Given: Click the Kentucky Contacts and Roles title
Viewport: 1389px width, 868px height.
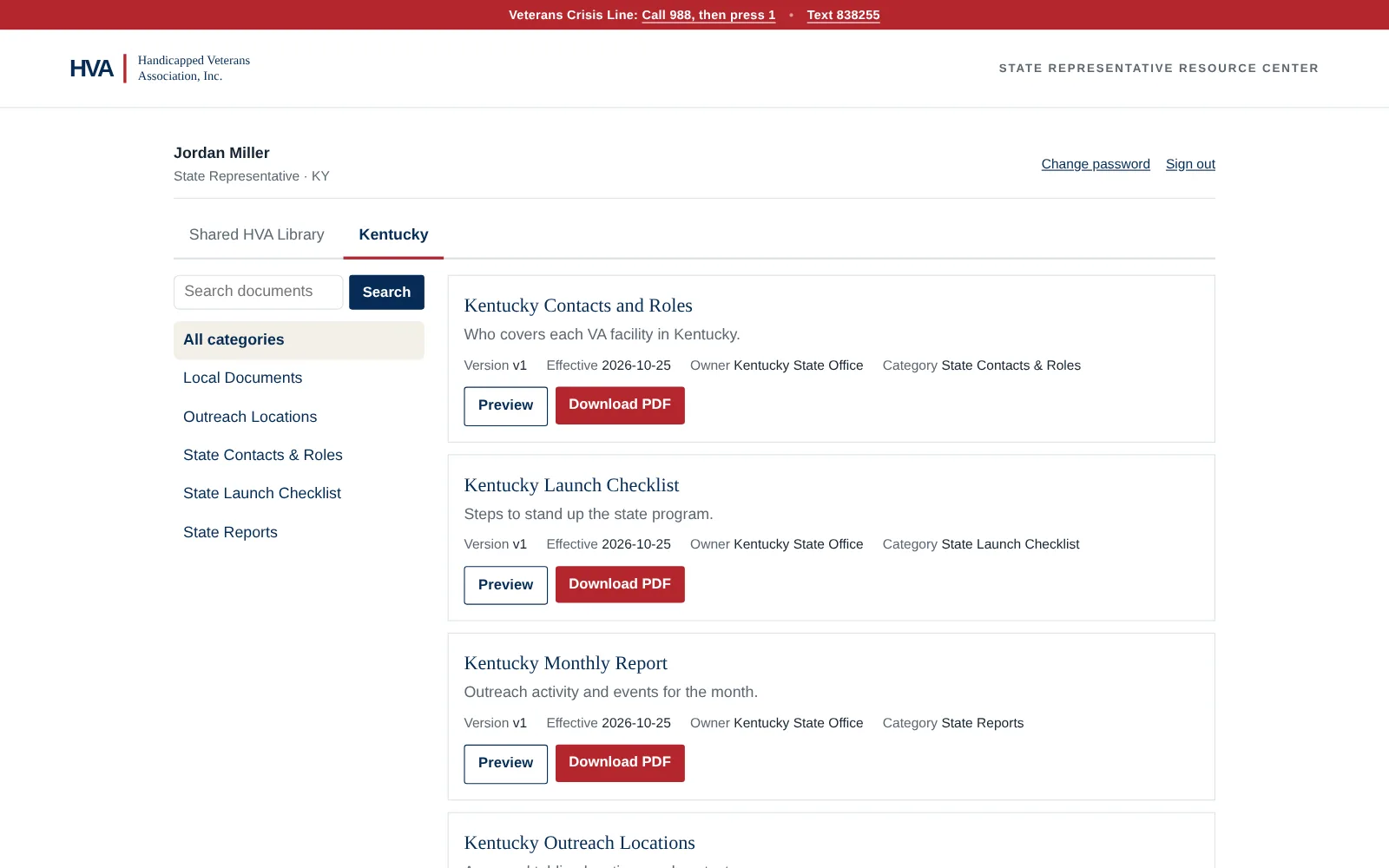Looking at the screenshot, I should coord(578,306).
